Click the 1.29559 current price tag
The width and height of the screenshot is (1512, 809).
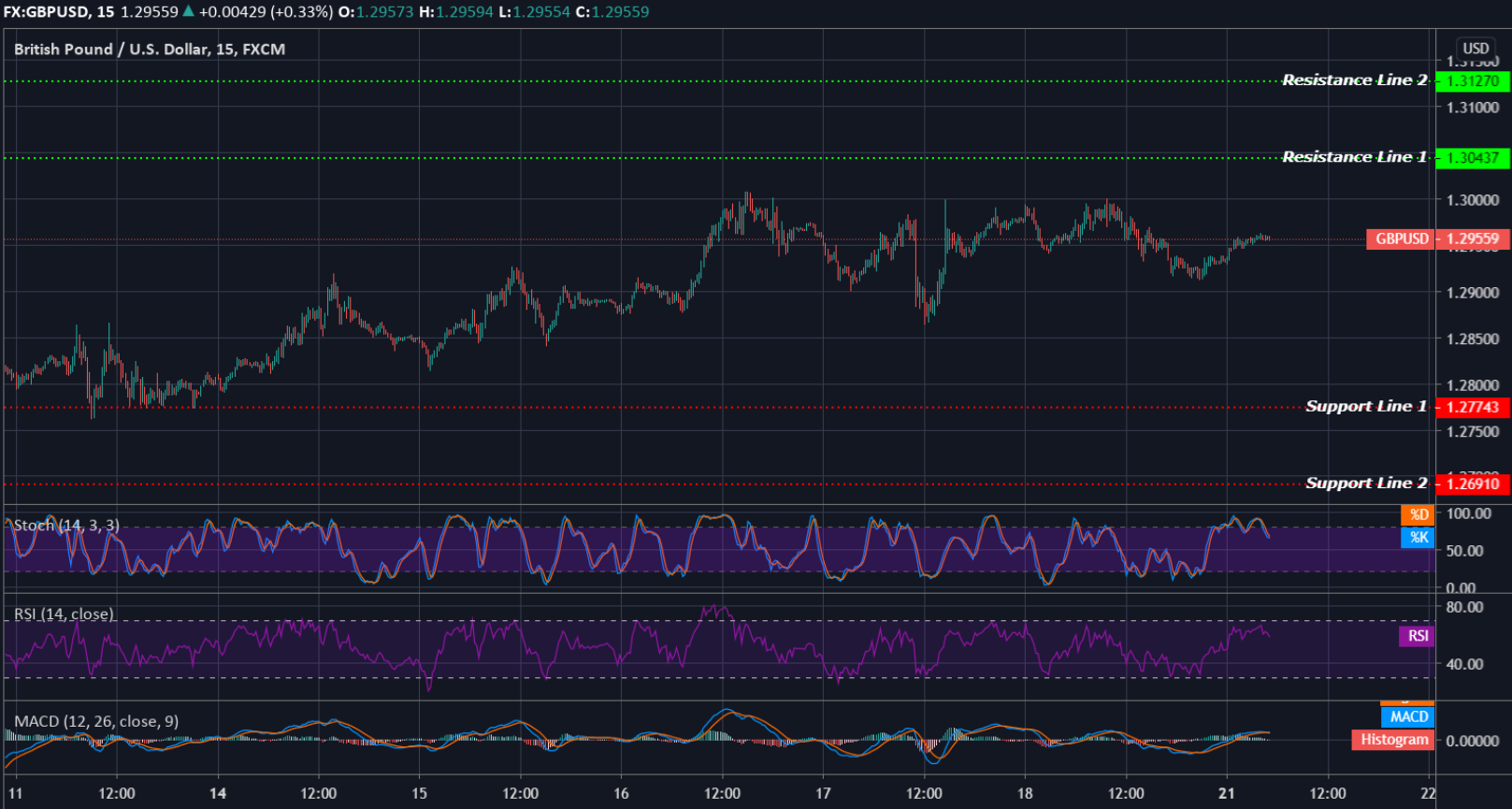point(1473,238)
